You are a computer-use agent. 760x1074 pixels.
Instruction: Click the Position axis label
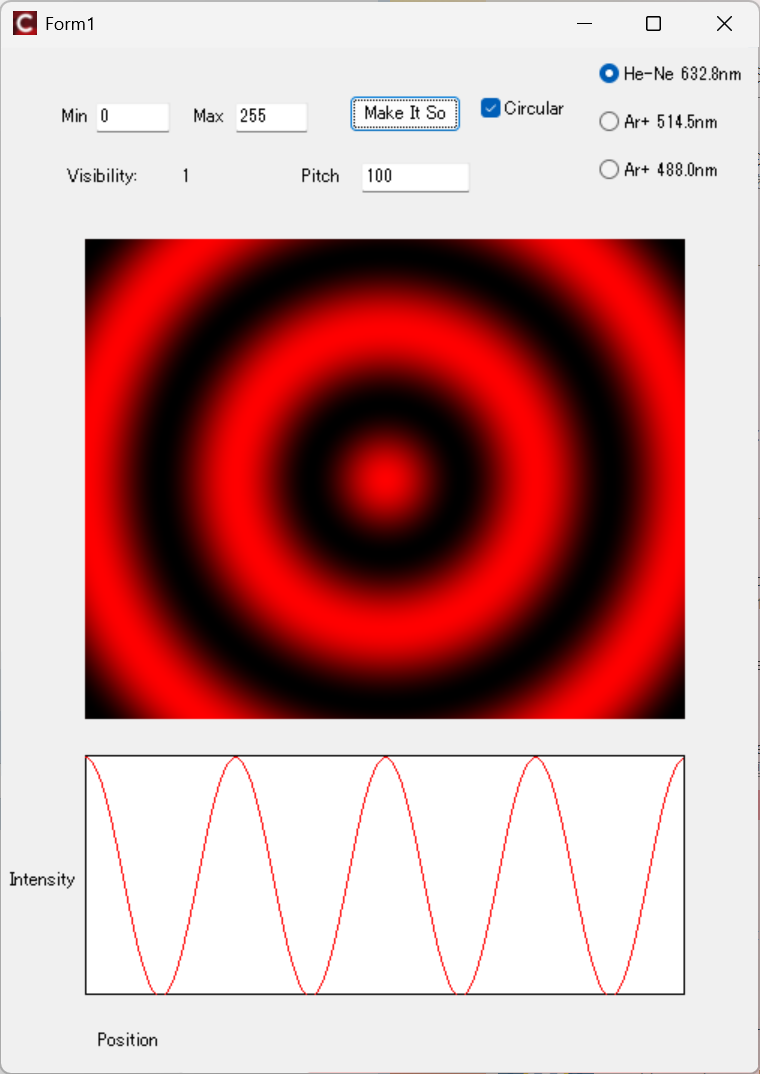pyautogui.click(x=127, y=1040)
